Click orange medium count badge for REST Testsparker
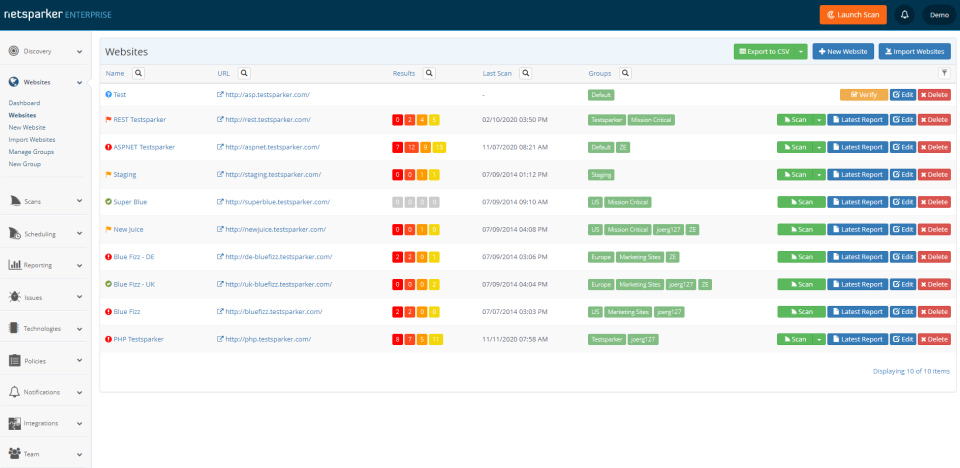 click(x=422, y=120)
